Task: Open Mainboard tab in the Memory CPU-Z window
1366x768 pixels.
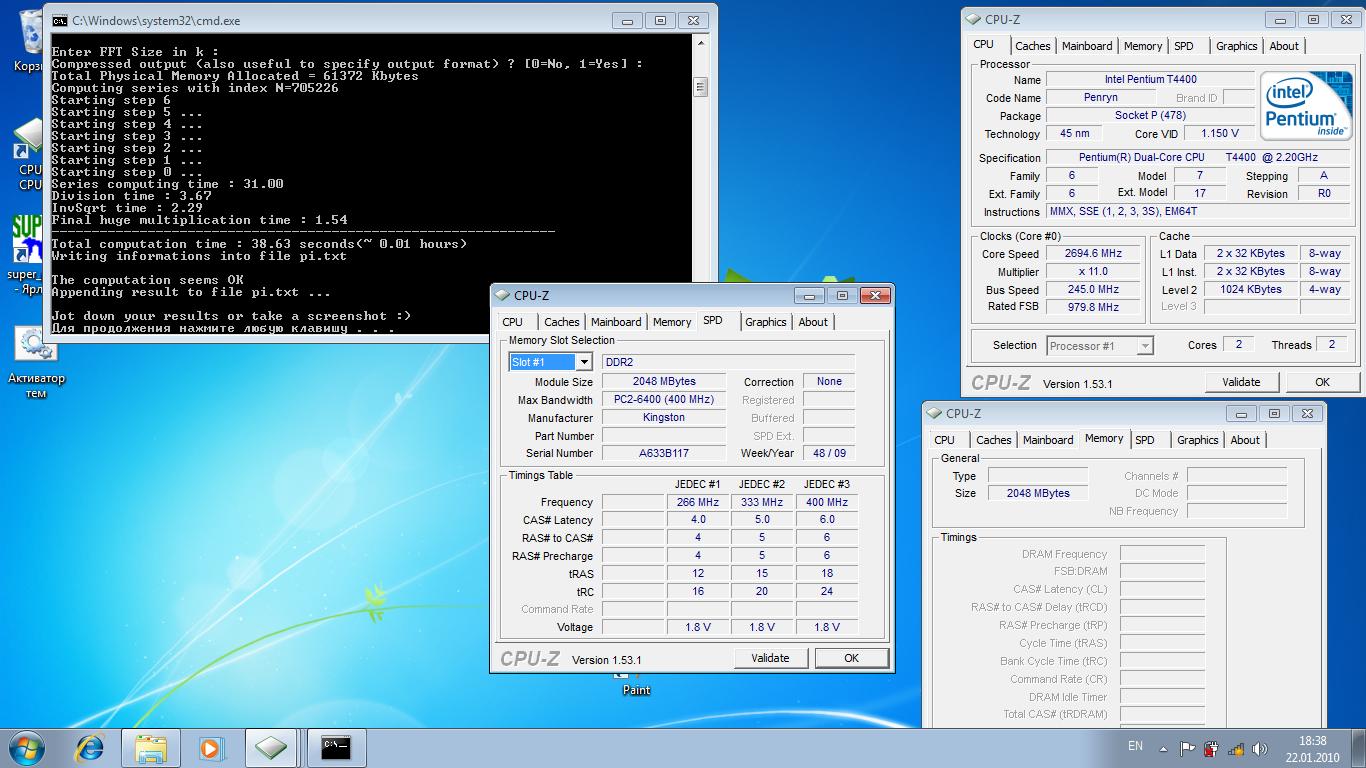Action: click(x=1048, y=440)
